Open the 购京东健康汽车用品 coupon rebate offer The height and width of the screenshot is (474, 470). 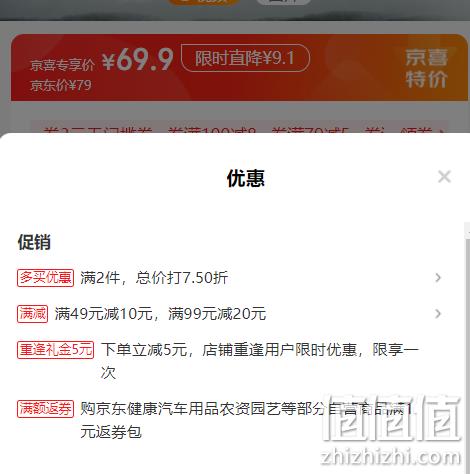click(246, 420)
